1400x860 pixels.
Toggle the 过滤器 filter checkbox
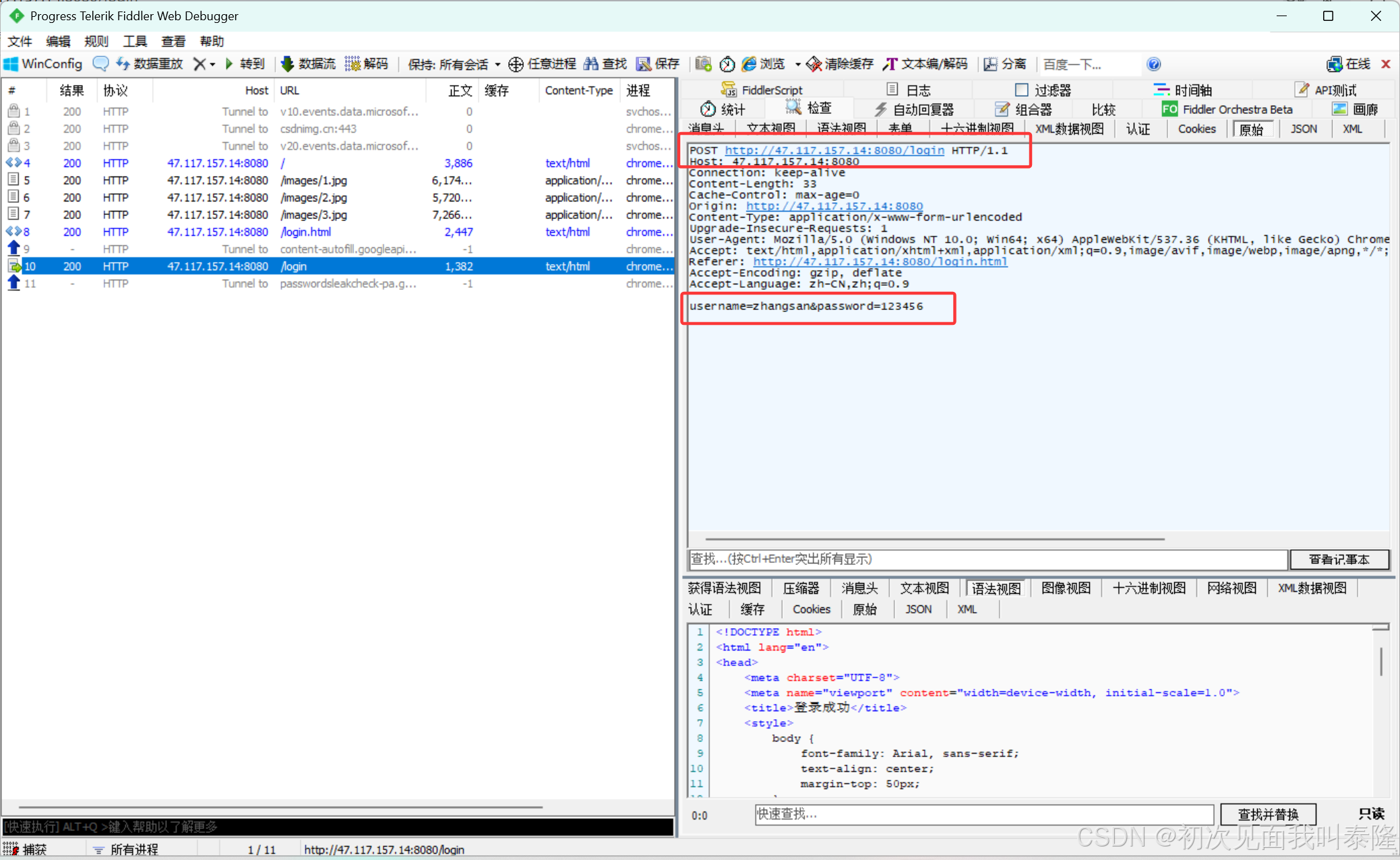[1022, 90]
